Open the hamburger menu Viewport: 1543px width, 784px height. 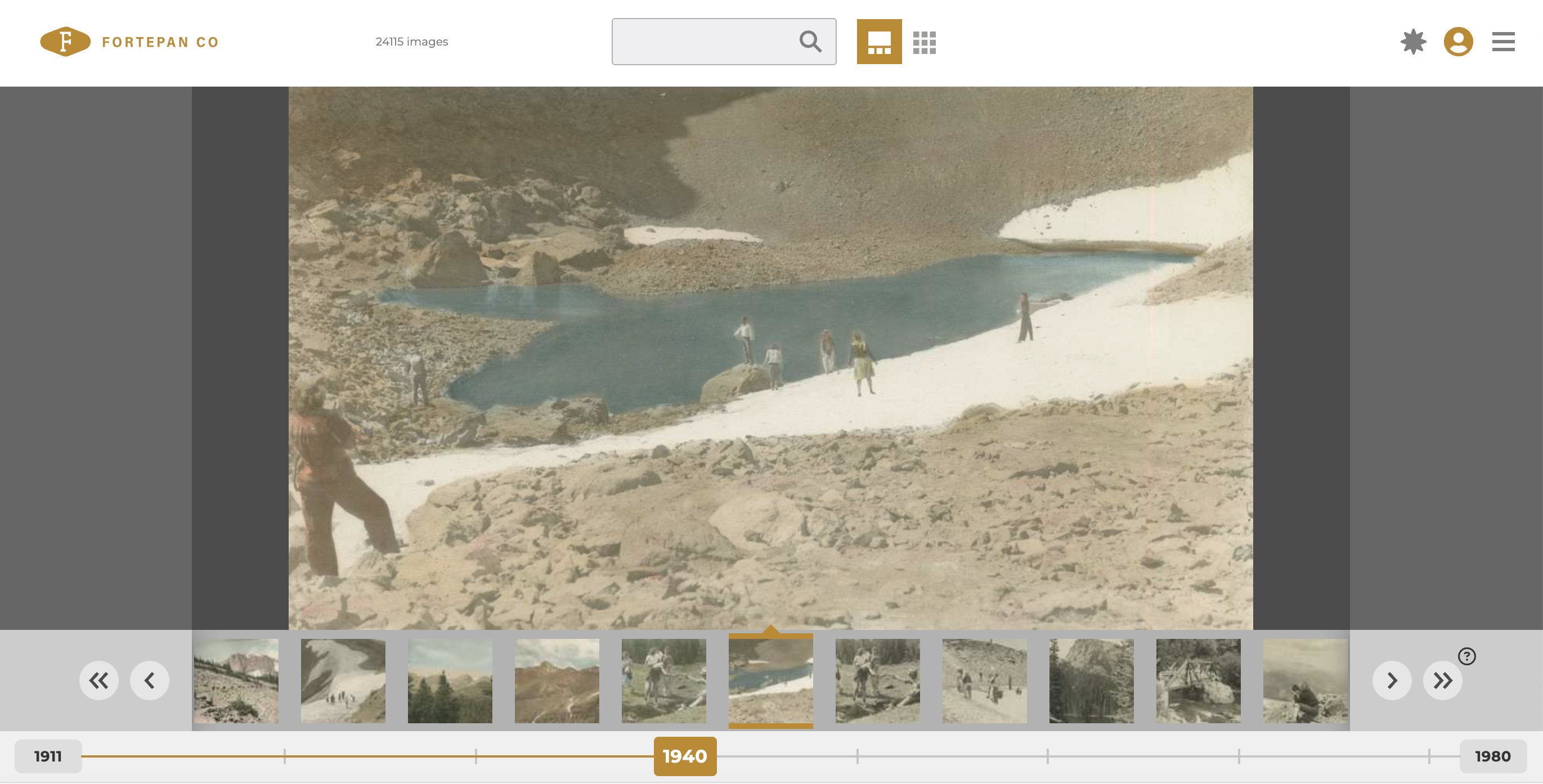coord(1502,41)
